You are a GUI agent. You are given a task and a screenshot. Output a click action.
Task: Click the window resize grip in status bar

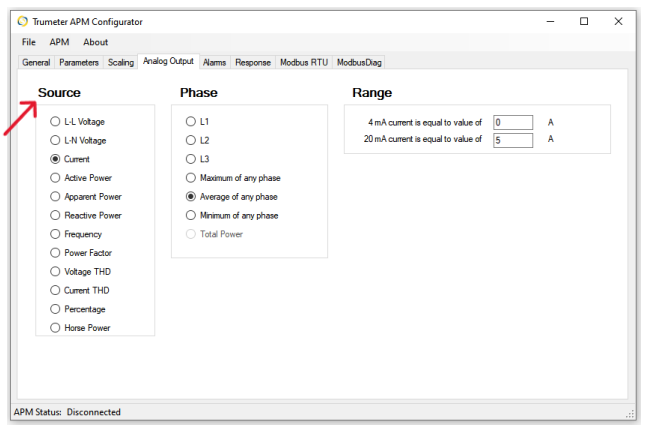(630, 413)
